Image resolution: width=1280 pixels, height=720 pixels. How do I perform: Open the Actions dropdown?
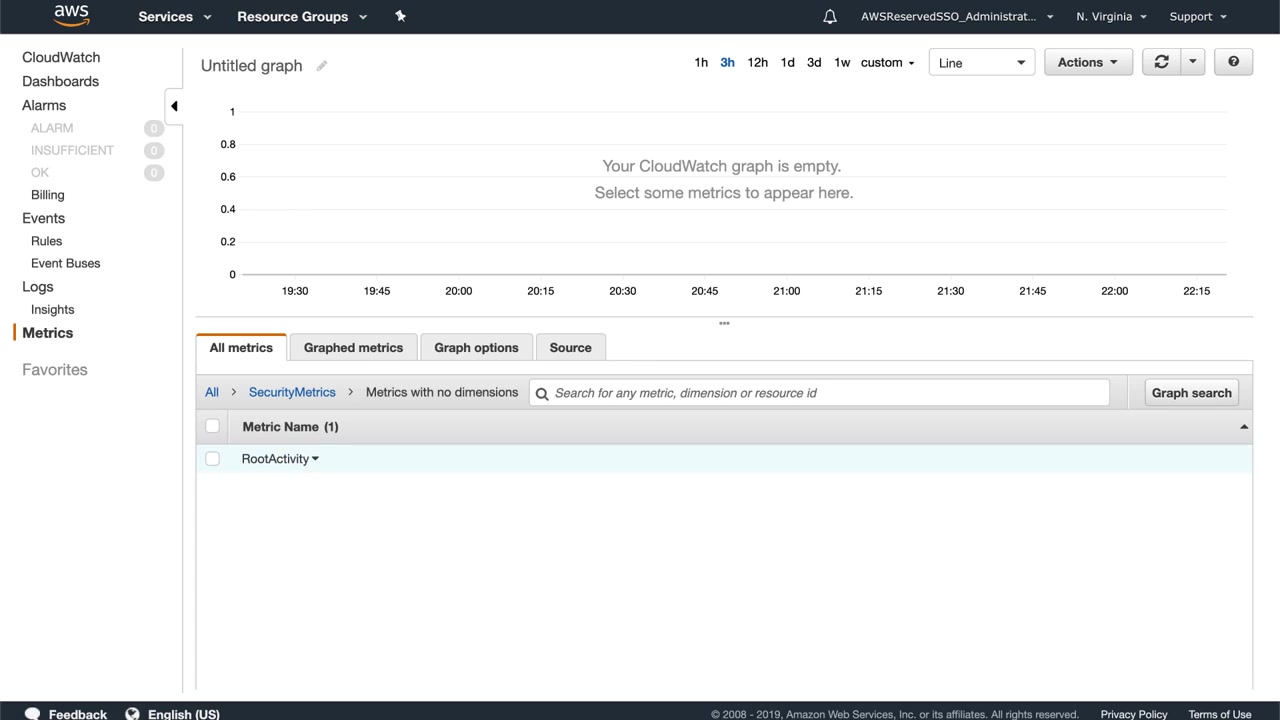pyautogui.click(x=1088, y=62)
